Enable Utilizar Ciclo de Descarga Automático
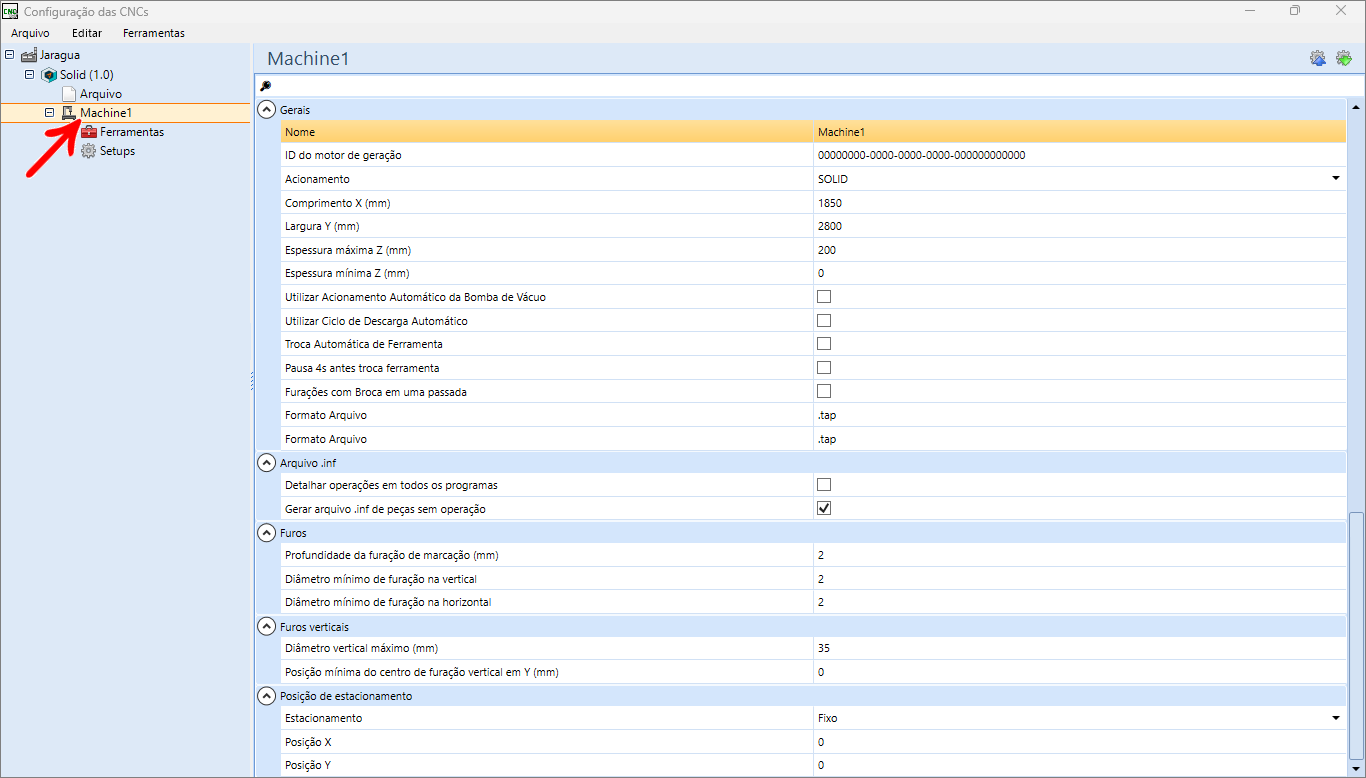Screen dimensions: 1366x778 [x=824, y=321]
